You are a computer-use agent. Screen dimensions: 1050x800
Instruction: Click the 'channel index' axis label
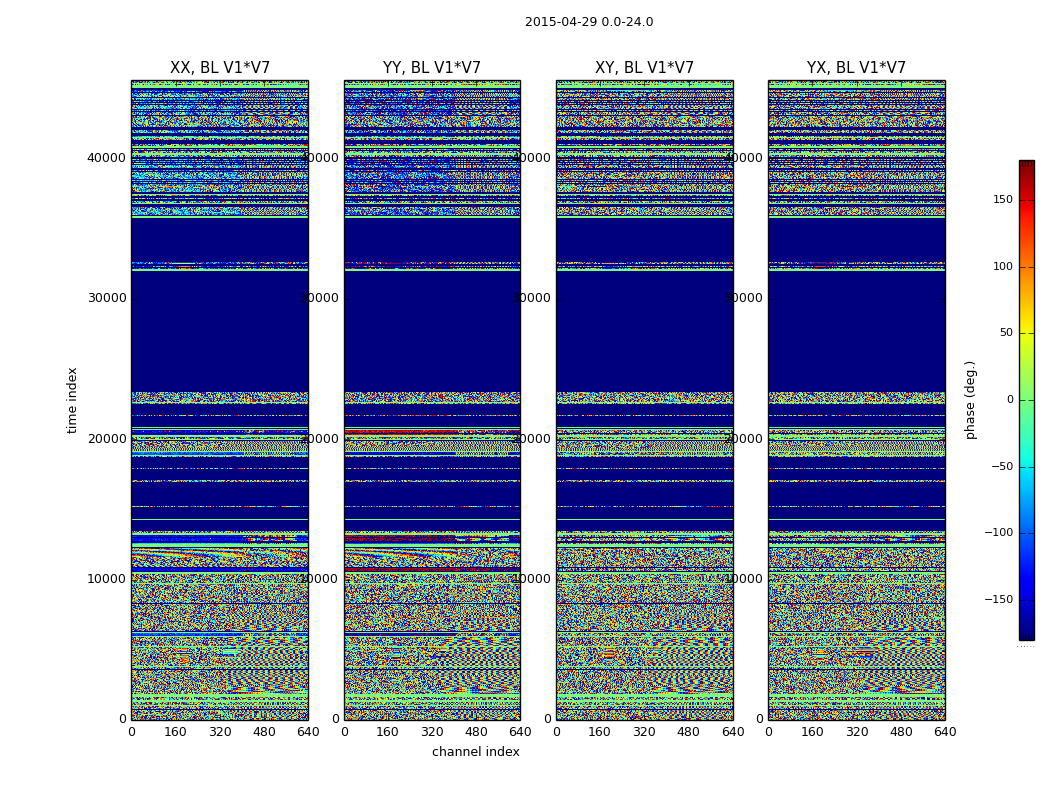(475, 752)
